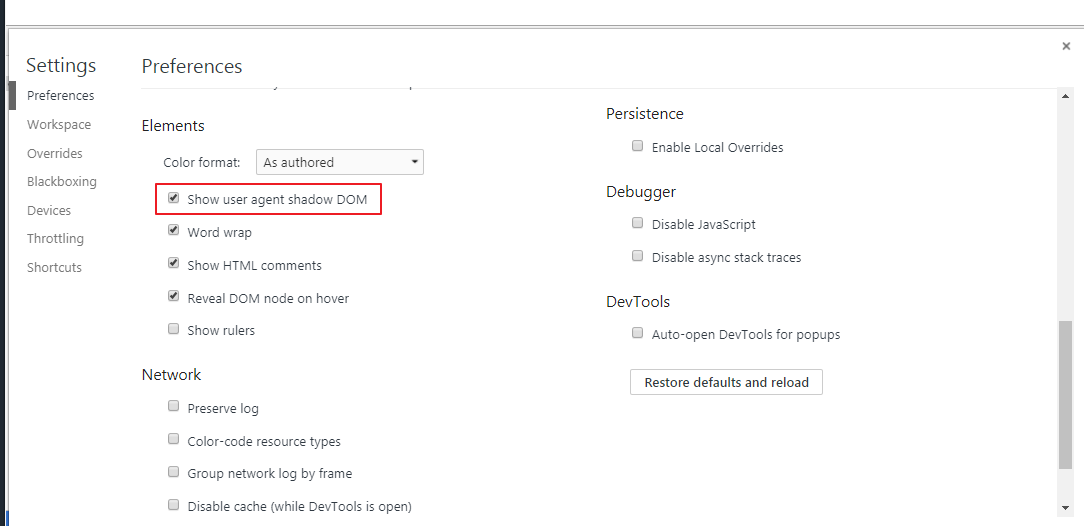Disable Show HTML comments checkbox

click(174, 265)
